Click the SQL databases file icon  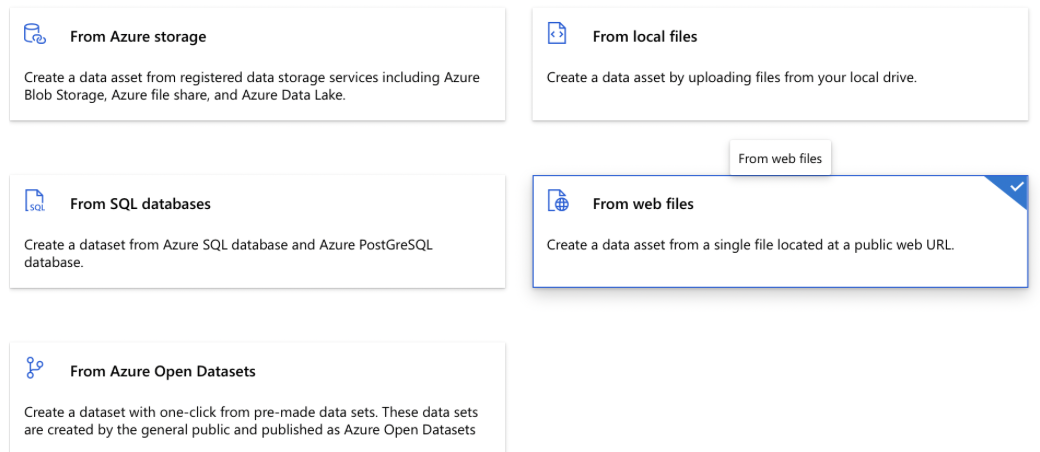pos(35,202)
